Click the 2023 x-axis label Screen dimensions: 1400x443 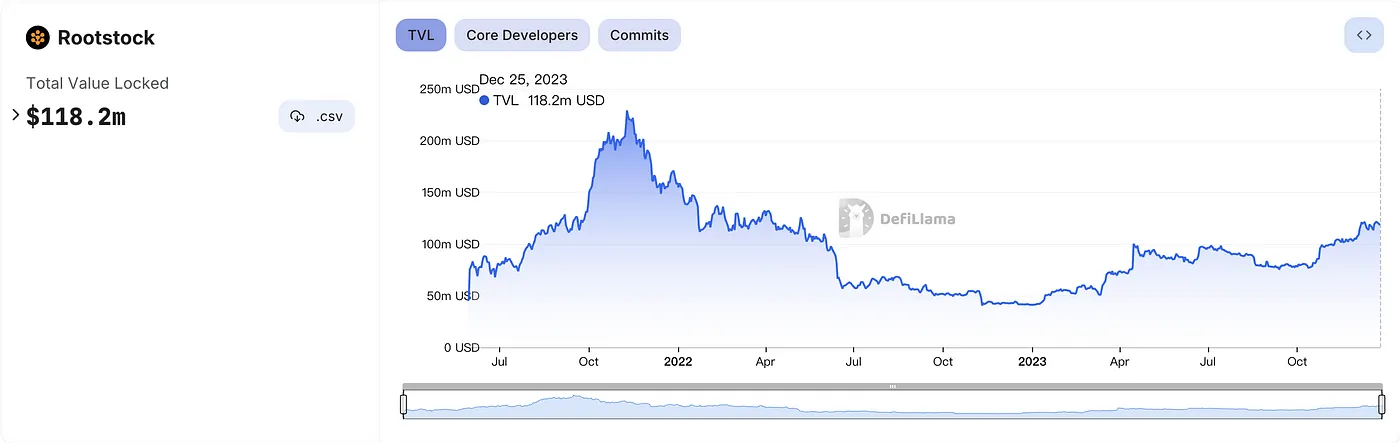[1032, 361]
